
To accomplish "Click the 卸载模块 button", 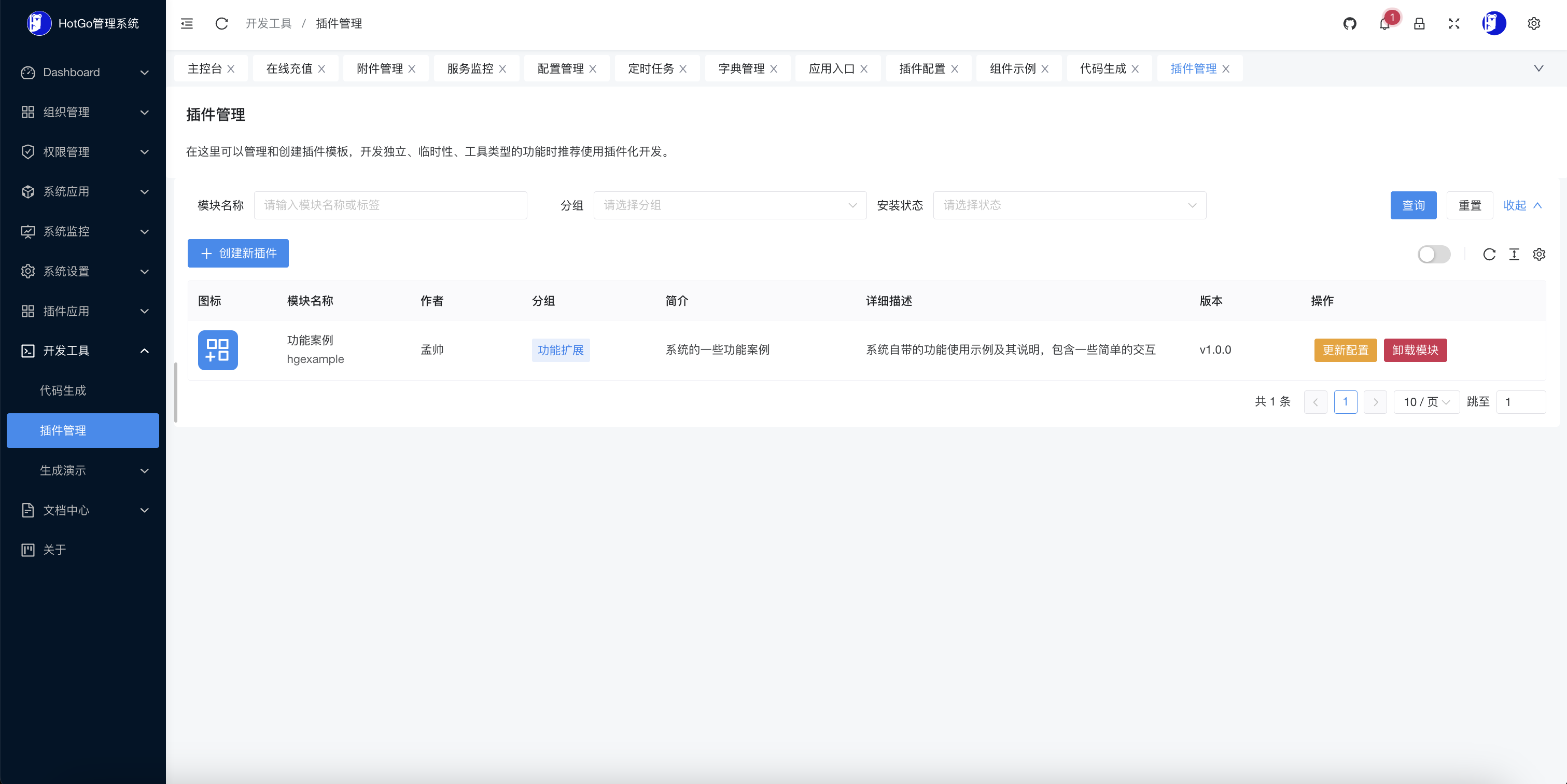I will coord(1415,349).
